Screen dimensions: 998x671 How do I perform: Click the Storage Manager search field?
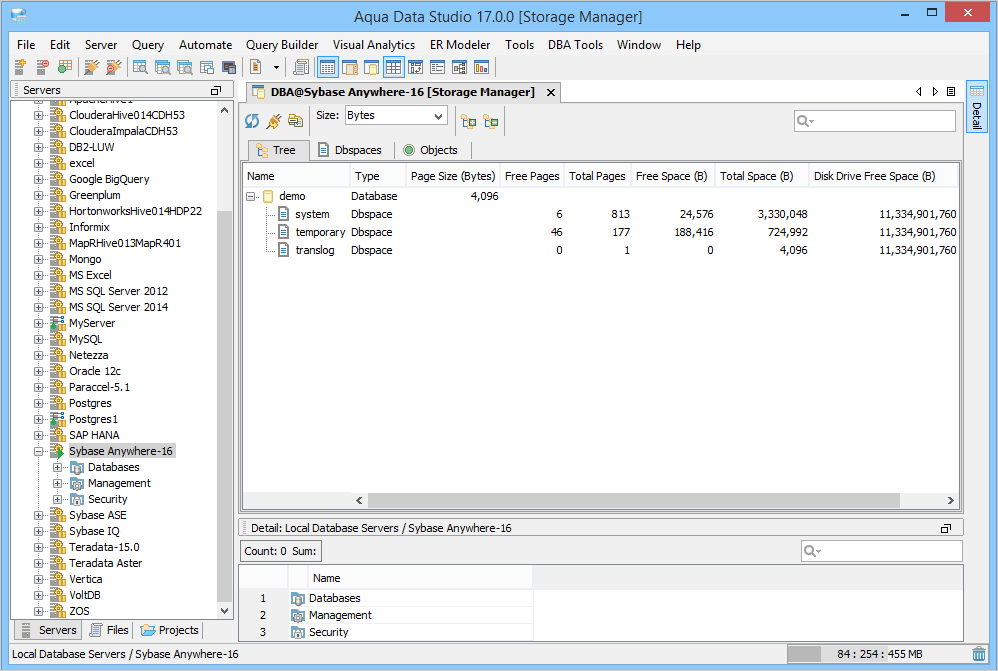(875, 121)
